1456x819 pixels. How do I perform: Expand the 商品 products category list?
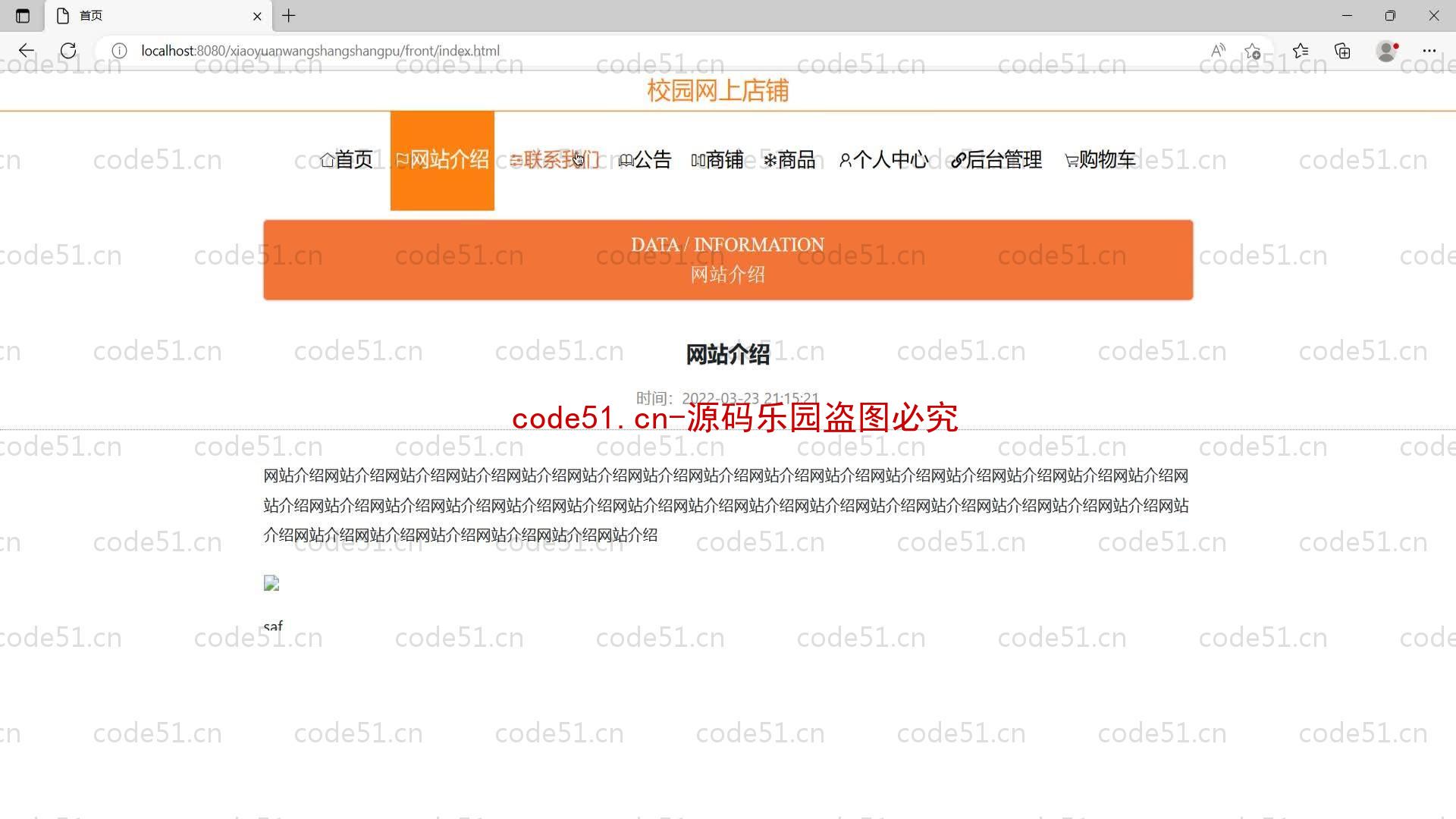pos(790,159)
